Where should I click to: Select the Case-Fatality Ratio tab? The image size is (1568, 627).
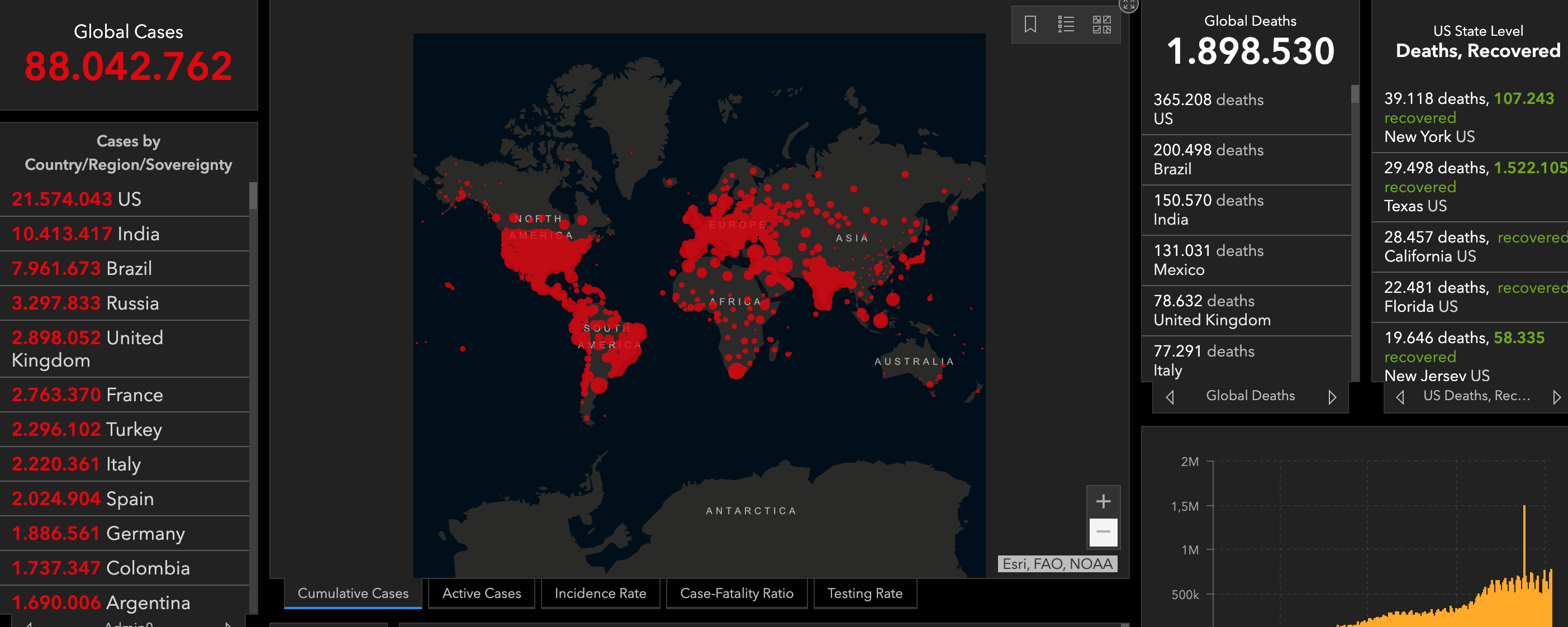737,593
